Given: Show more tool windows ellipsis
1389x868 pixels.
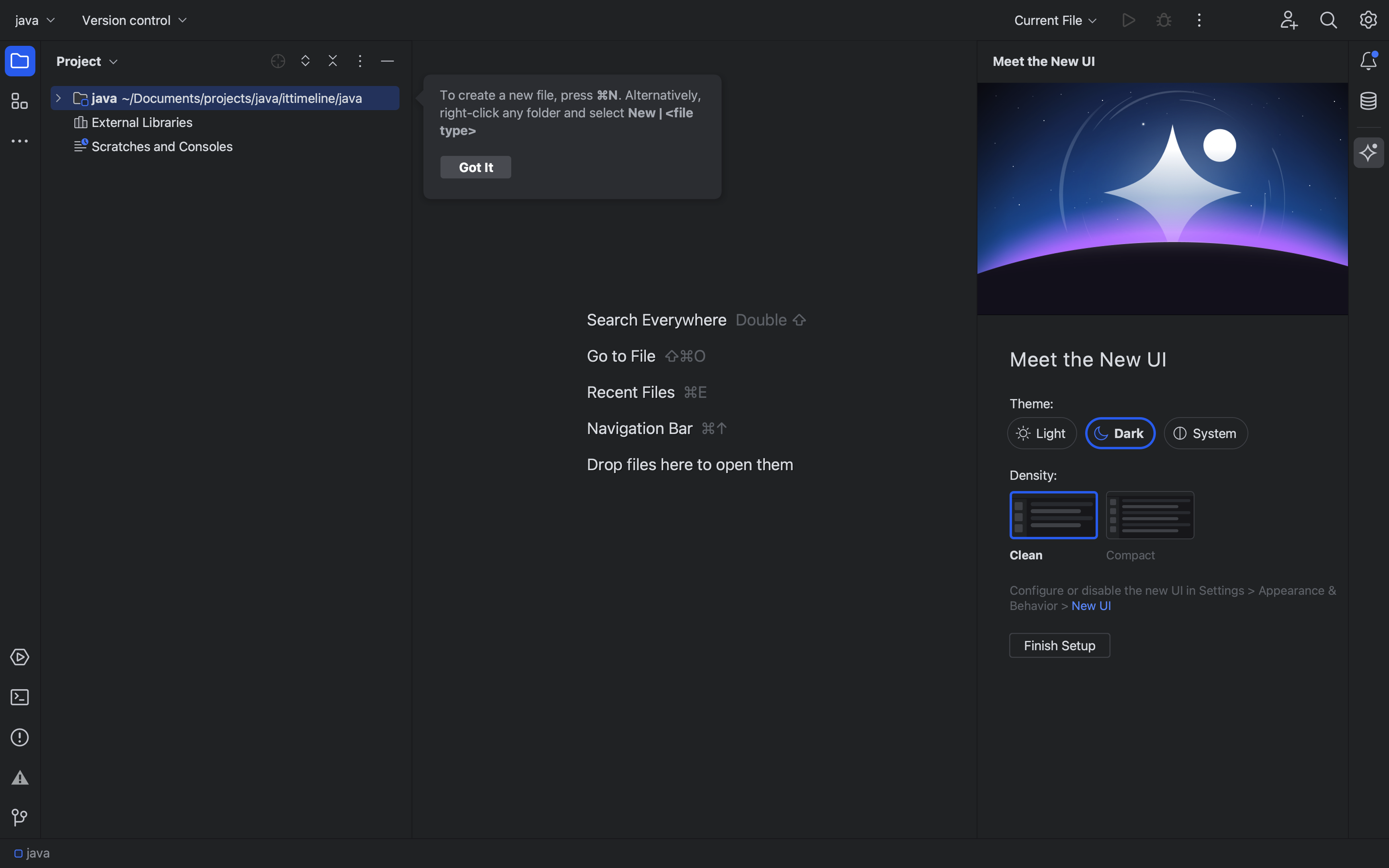Looking at the screenshot, I should (20, 141).
